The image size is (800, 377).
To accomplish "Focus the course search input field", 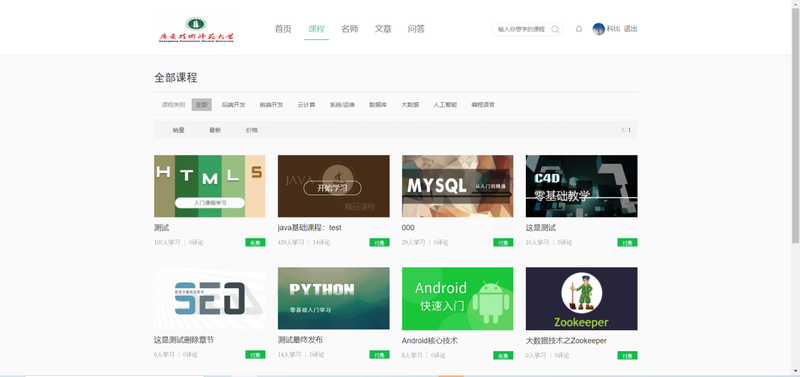I will [522, 30].
